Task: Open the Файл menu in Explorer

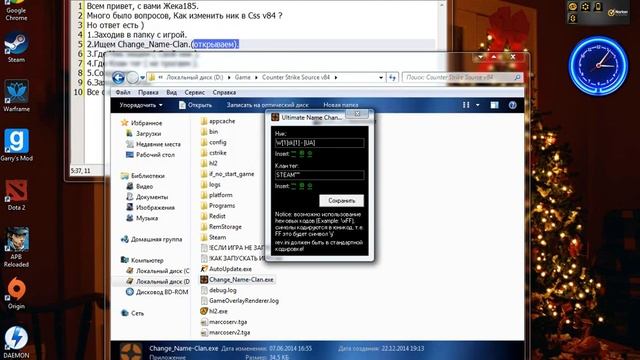Action: pos(123,92)
